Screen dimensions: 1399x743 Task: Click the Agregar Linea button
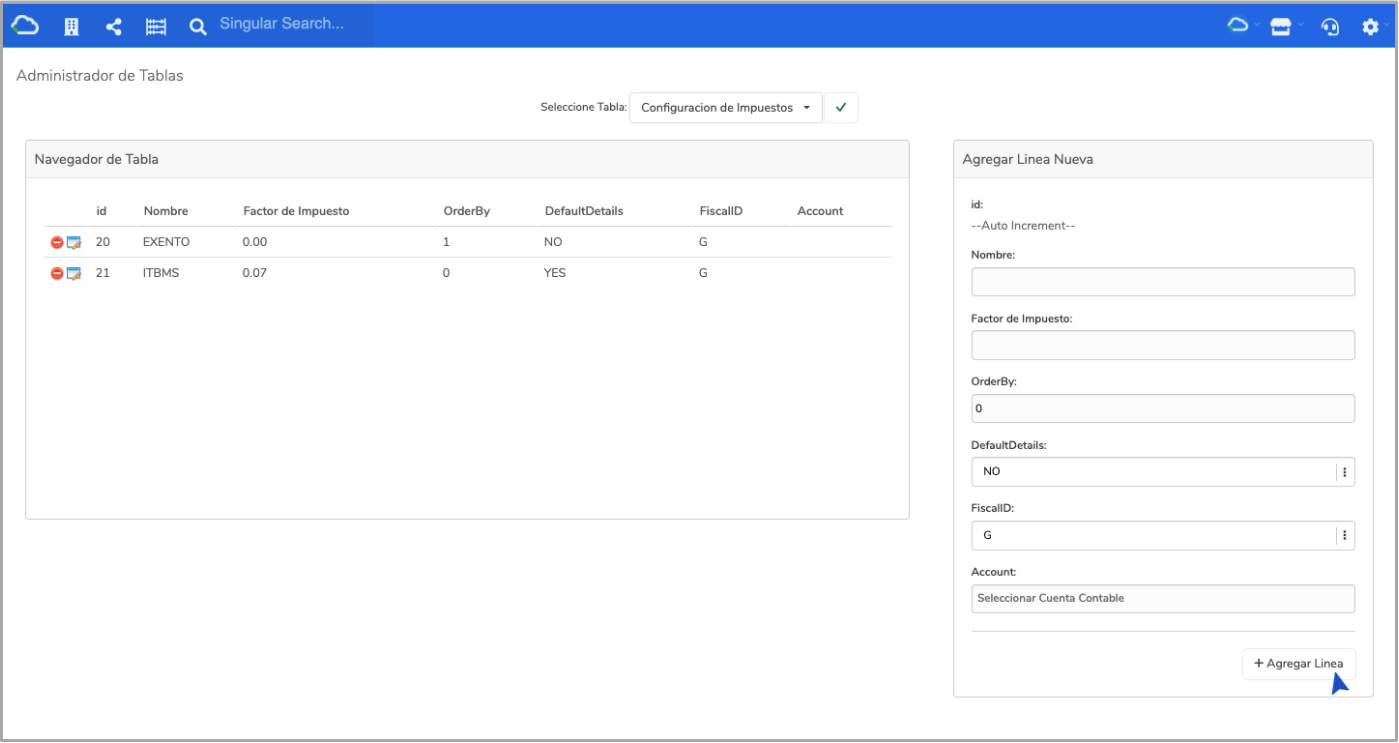click(x=1299, y=664)
